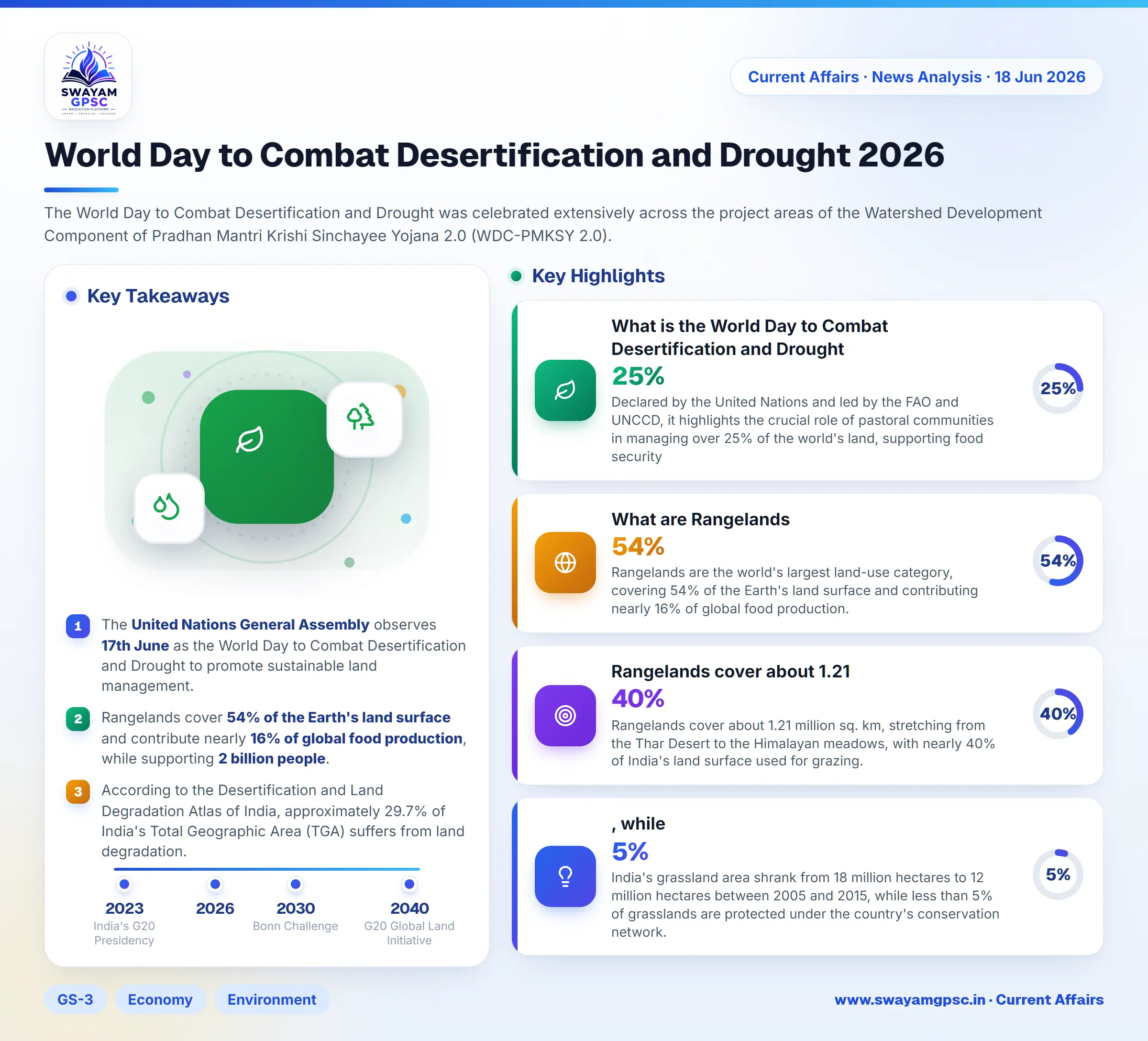Click the blue 5% statistic text
Screen dimensions: 1148x1041
[x=630, y=852]
